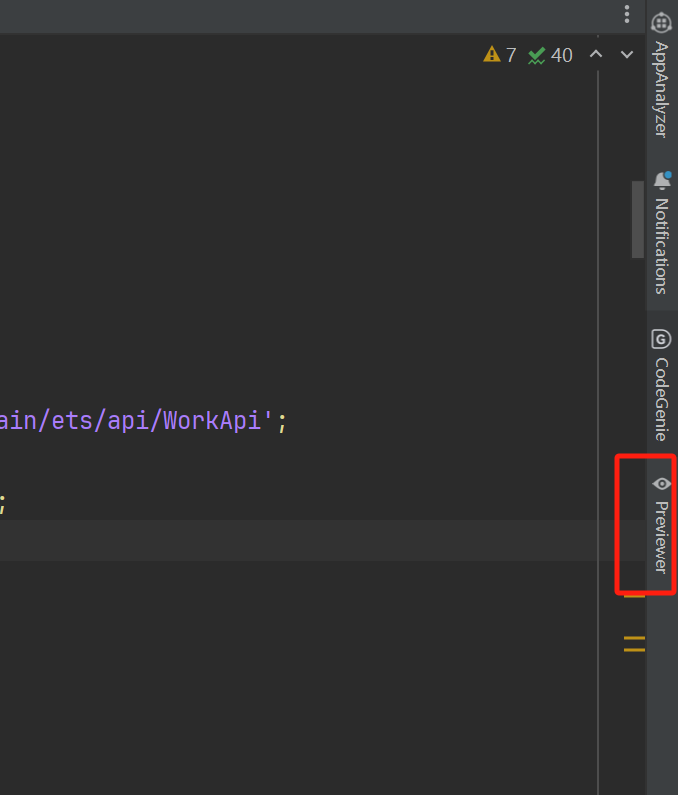678x795 pixels.
Task: Click the CodeGenie G icon
Action: [661, 338]
